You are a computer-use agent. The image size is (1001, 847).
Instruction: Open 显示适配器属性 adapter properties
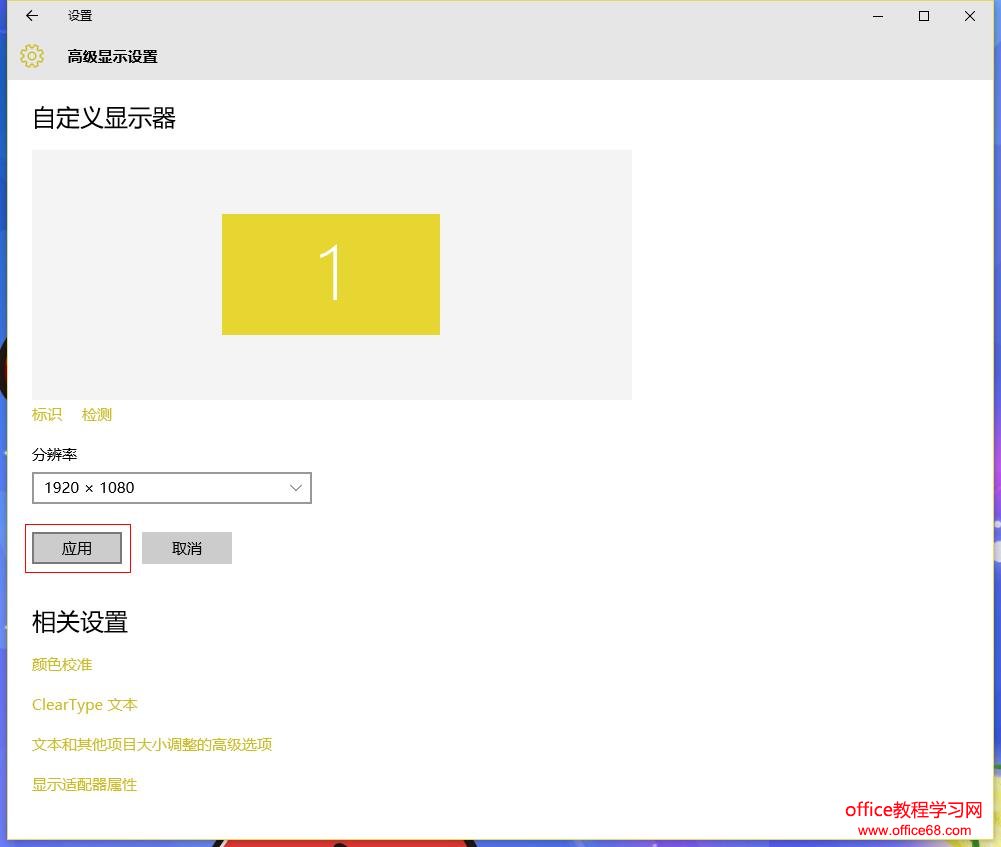pyautogui.click(x=84, y=784)
